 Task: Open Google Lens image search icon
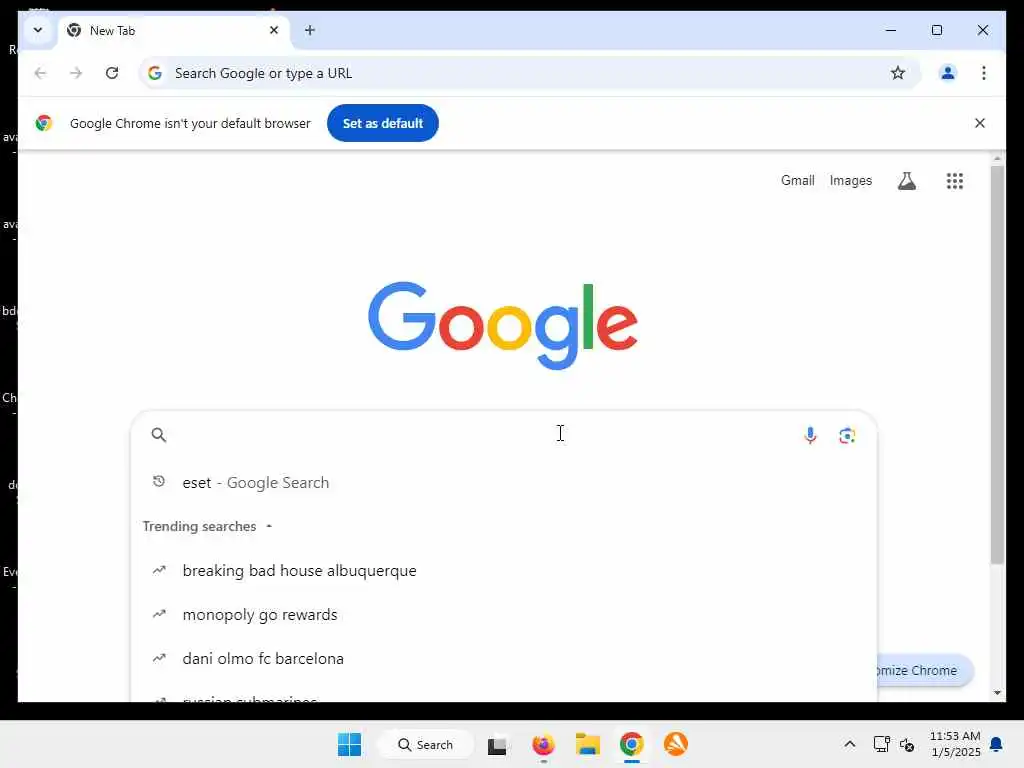847,436
